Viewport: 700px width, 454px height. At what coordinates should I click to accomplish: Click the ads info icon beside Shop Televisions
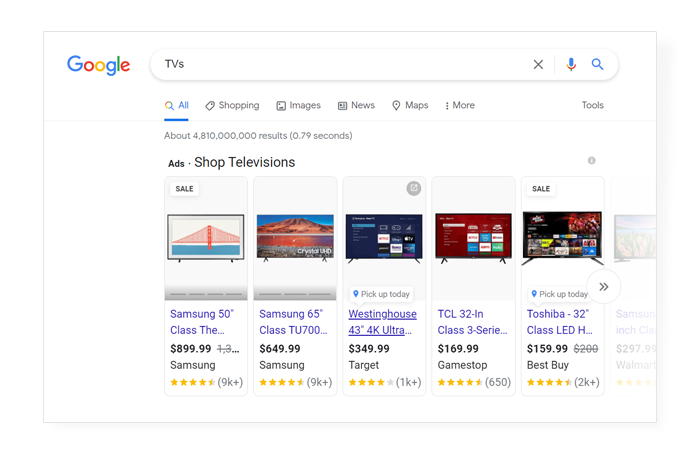pyautogui.click(x=592, y=160)
